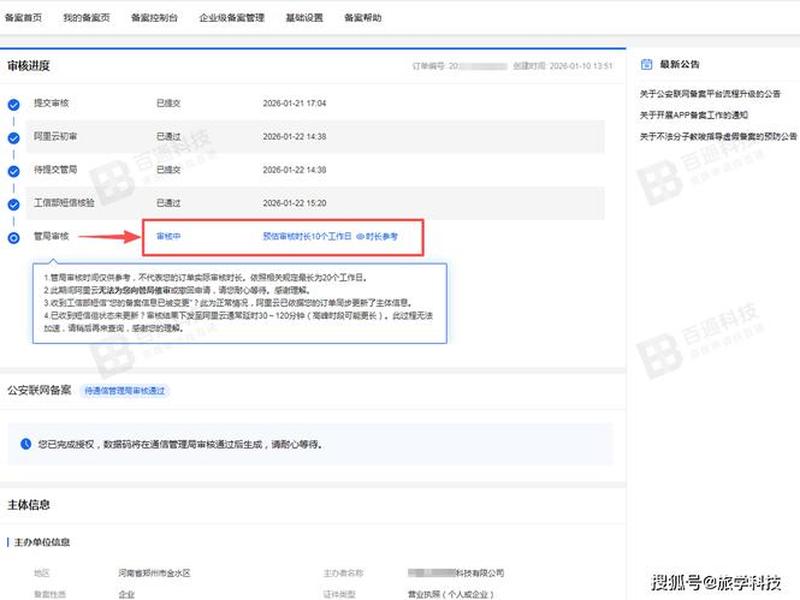Open announcement 关于开展APP备案工作的通知
The image size is (800, 600).
pyautogui.click(x=694, y=115)
